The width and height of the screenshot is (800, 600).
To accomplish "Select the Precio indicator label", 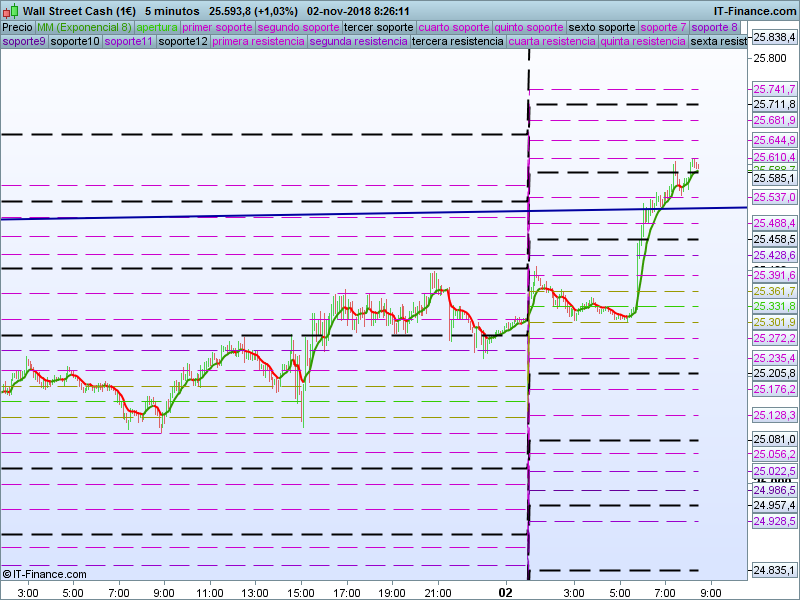I will (17, 27).
